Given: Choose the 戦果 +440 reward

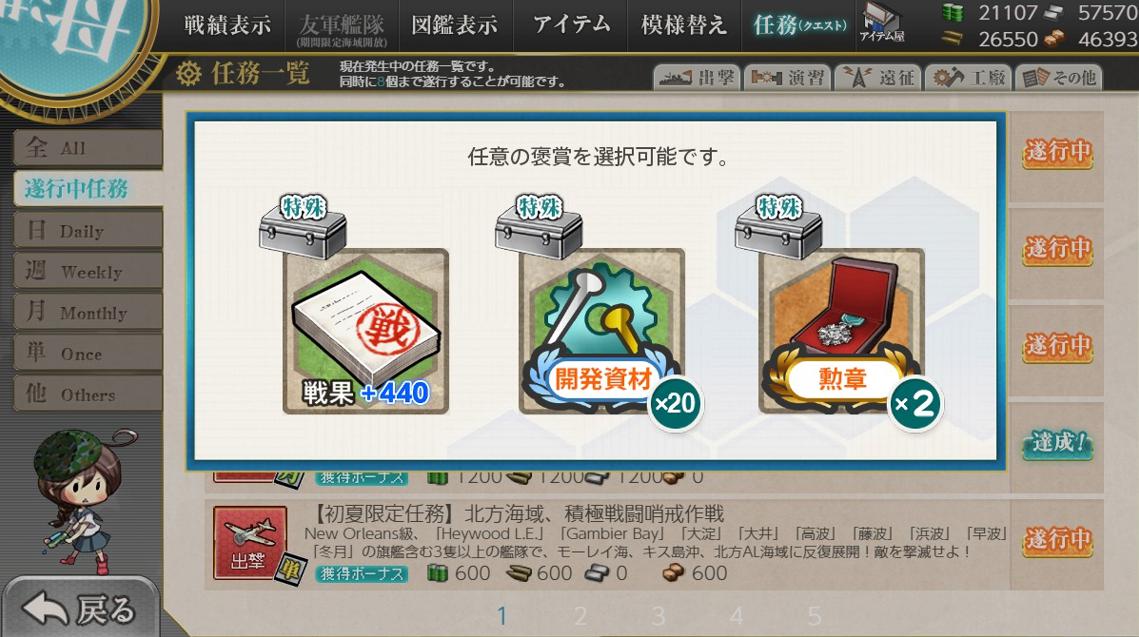Looking at the screenshot, I should point(365,331).
